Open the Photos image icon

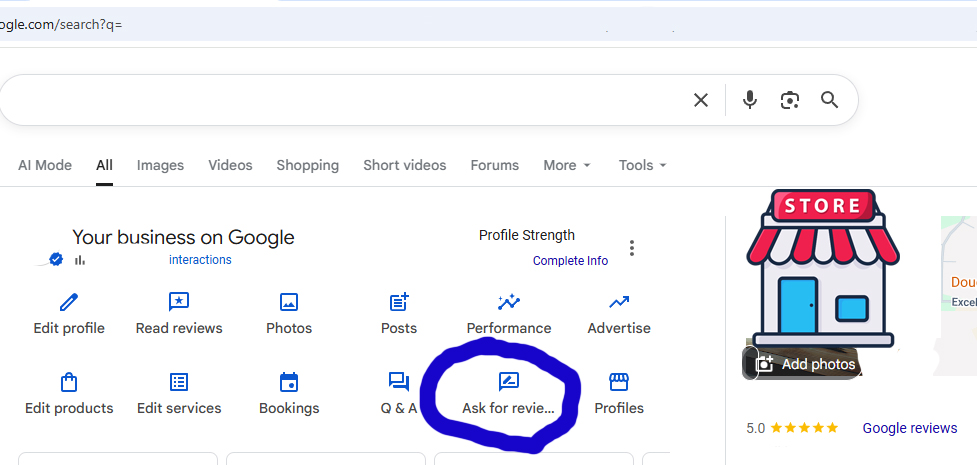pos(288,302)
